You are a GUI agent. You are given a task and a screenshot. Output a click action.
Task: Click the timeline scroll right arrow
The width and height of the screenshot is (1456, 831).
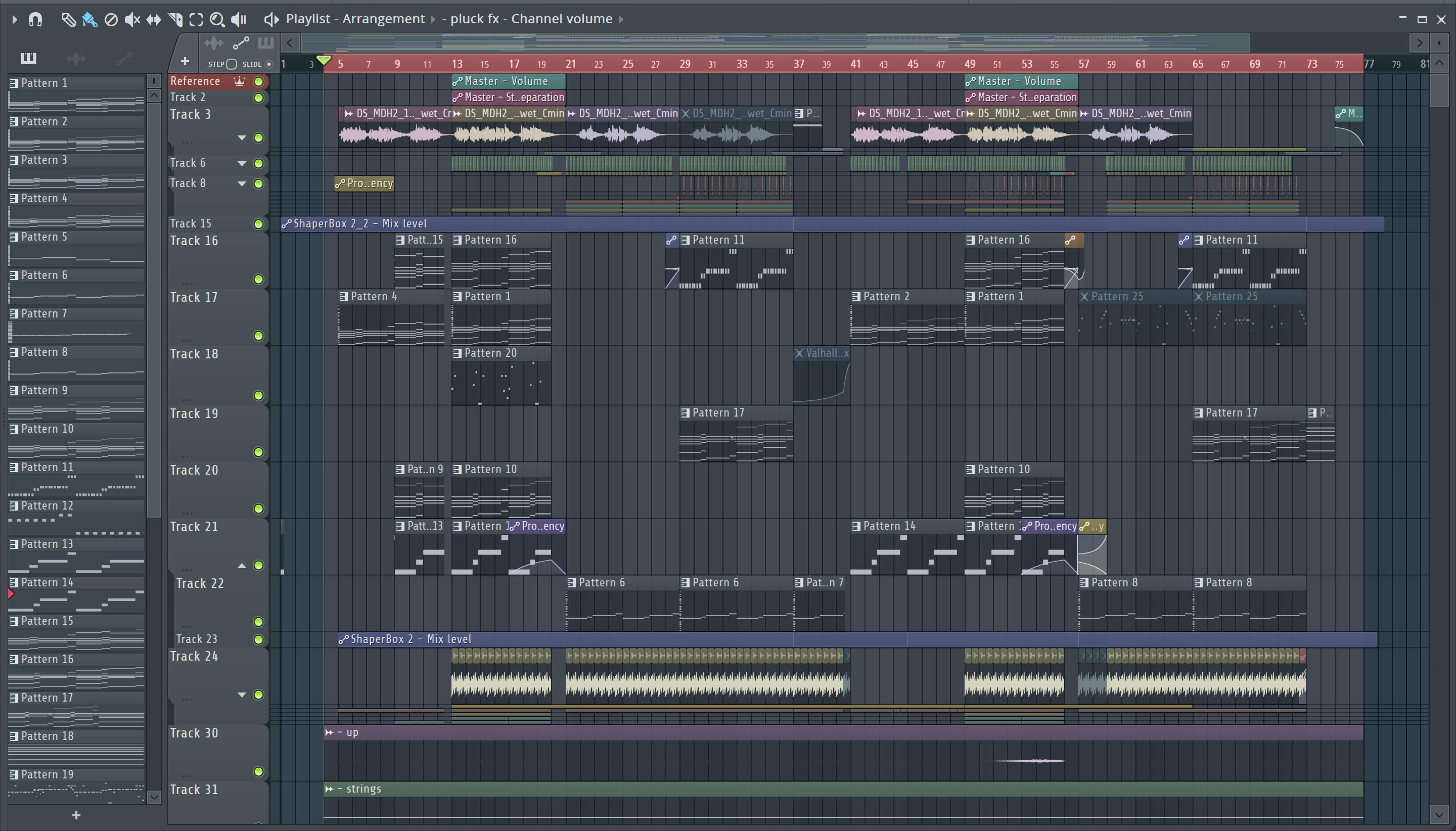click(x=1419, y=43)
